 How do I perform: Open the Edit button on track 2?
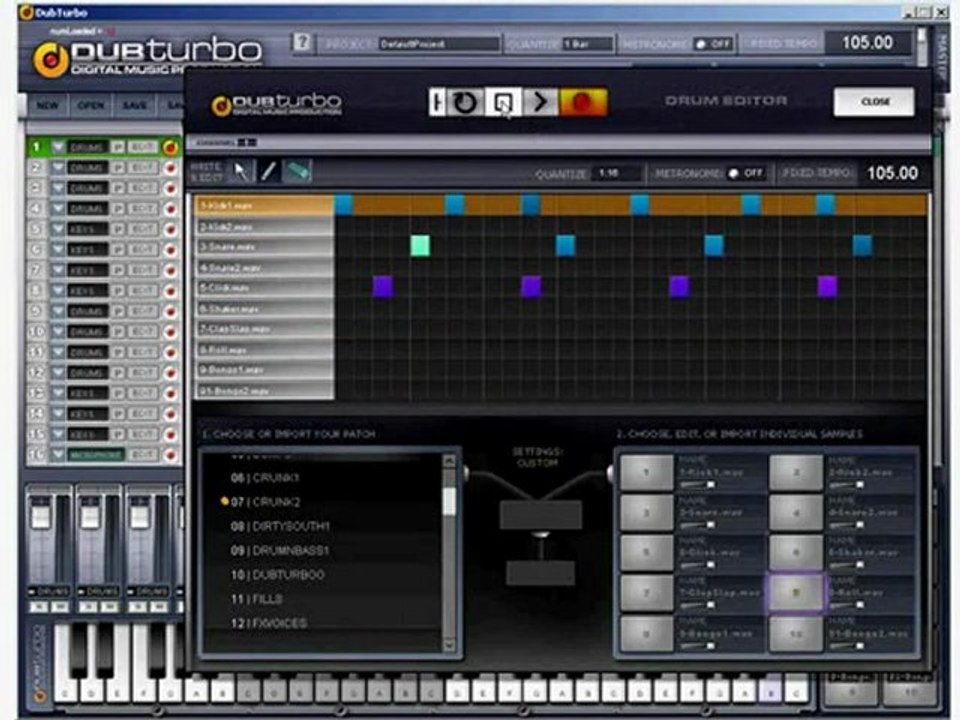point(143,168)
